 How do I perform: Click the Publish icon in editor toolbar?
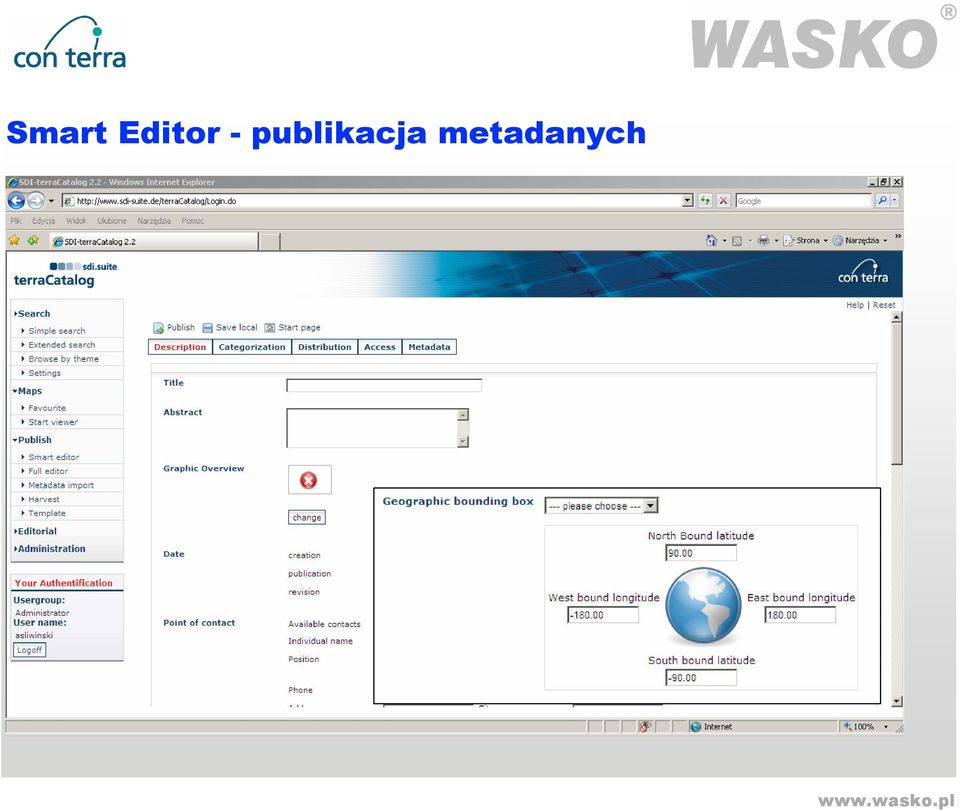pyautogui.click(x=159, y=328)
